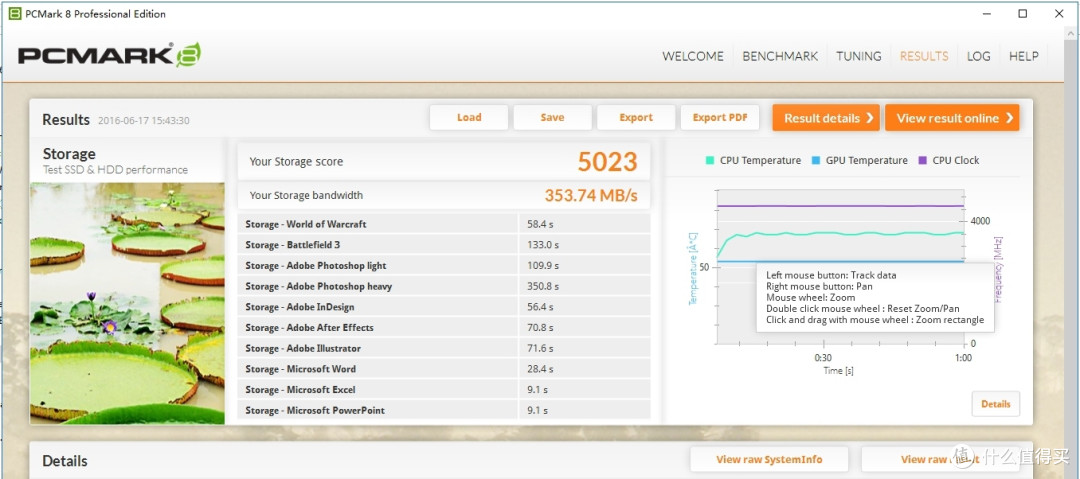Minimize the PCMark 8 window
Screen dimensions: 1080x479
987,13
